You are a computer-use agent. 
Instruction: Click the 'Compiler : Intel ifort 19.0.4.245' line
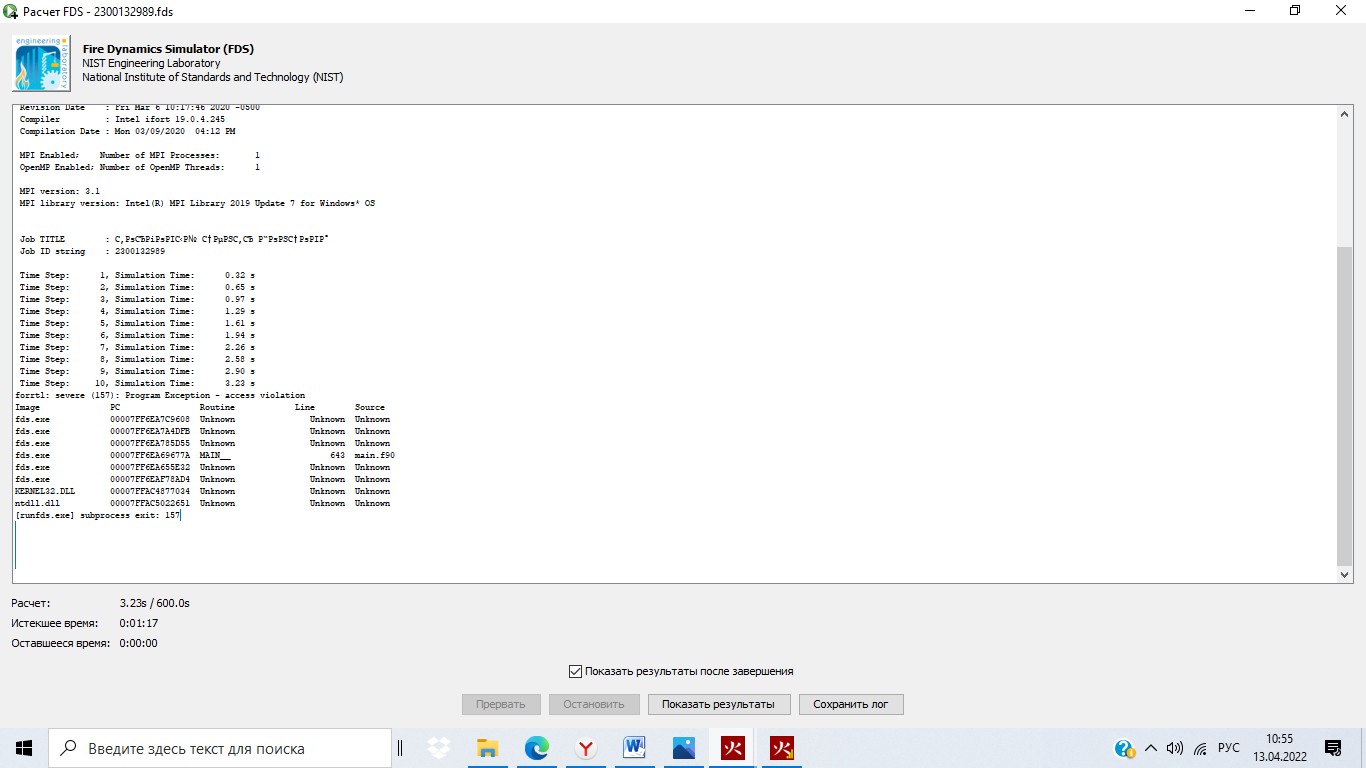click(x=122, y=119)
